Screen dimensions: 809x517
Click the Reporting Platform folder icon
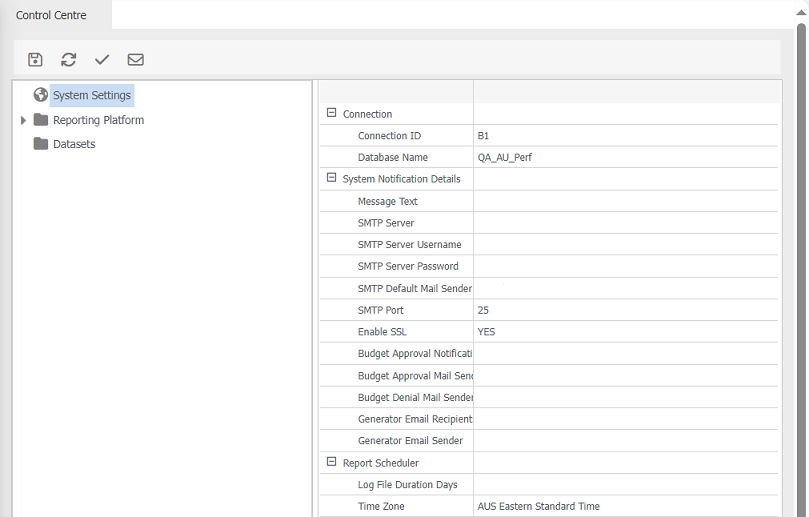(x=41, y=120)
